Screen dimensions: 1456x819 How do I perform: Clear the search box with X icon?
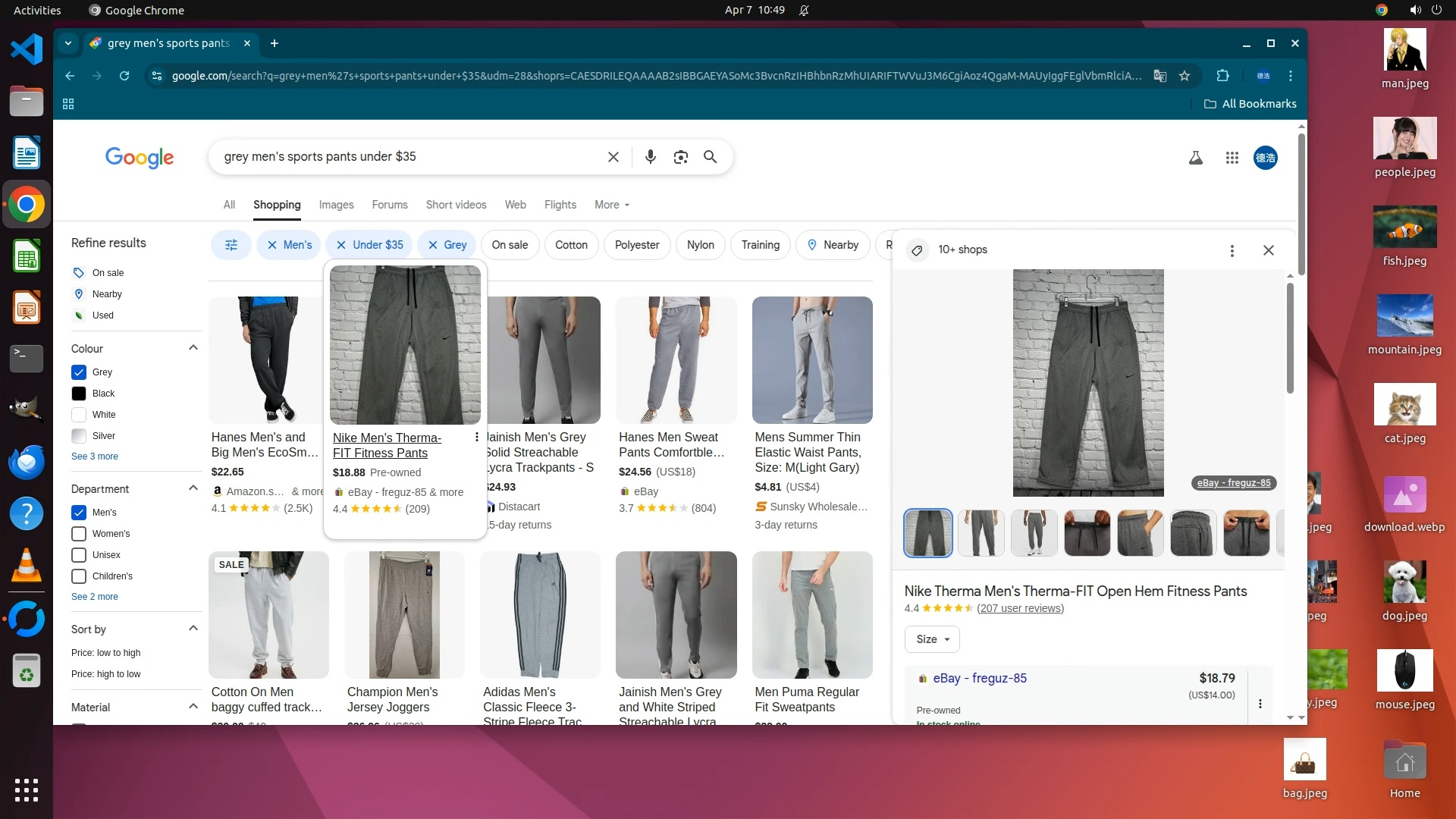(613, 157)
